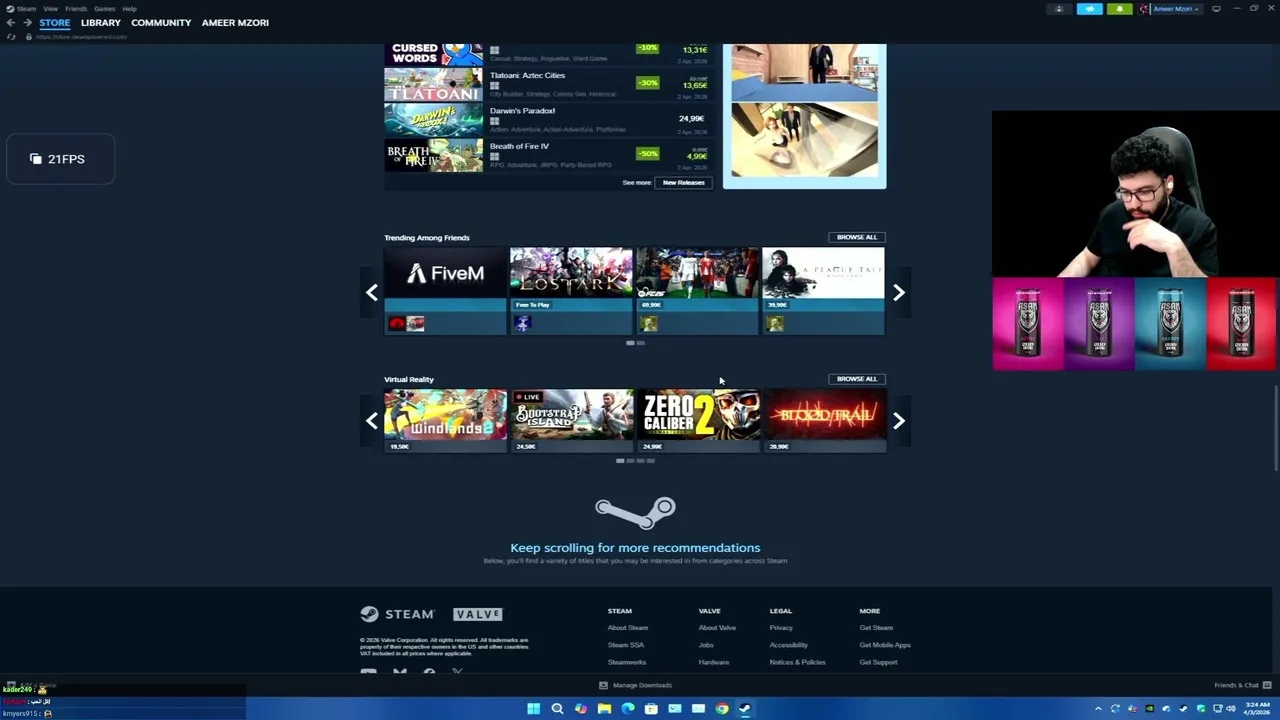
Task: Reload the store page
Action: click(11, 37)
